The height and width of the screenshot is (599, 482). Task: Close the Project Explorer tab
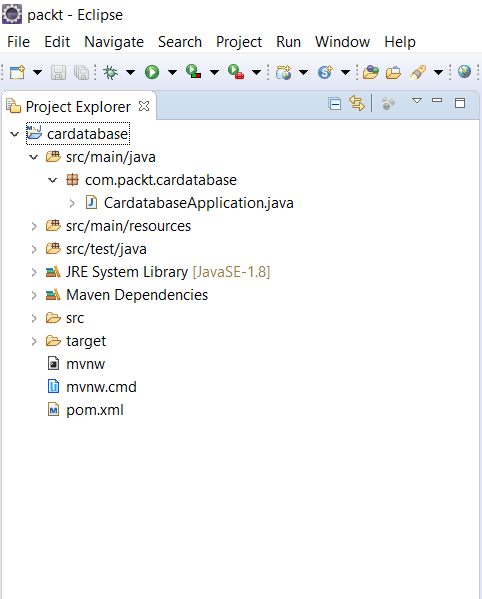(144, 106)
